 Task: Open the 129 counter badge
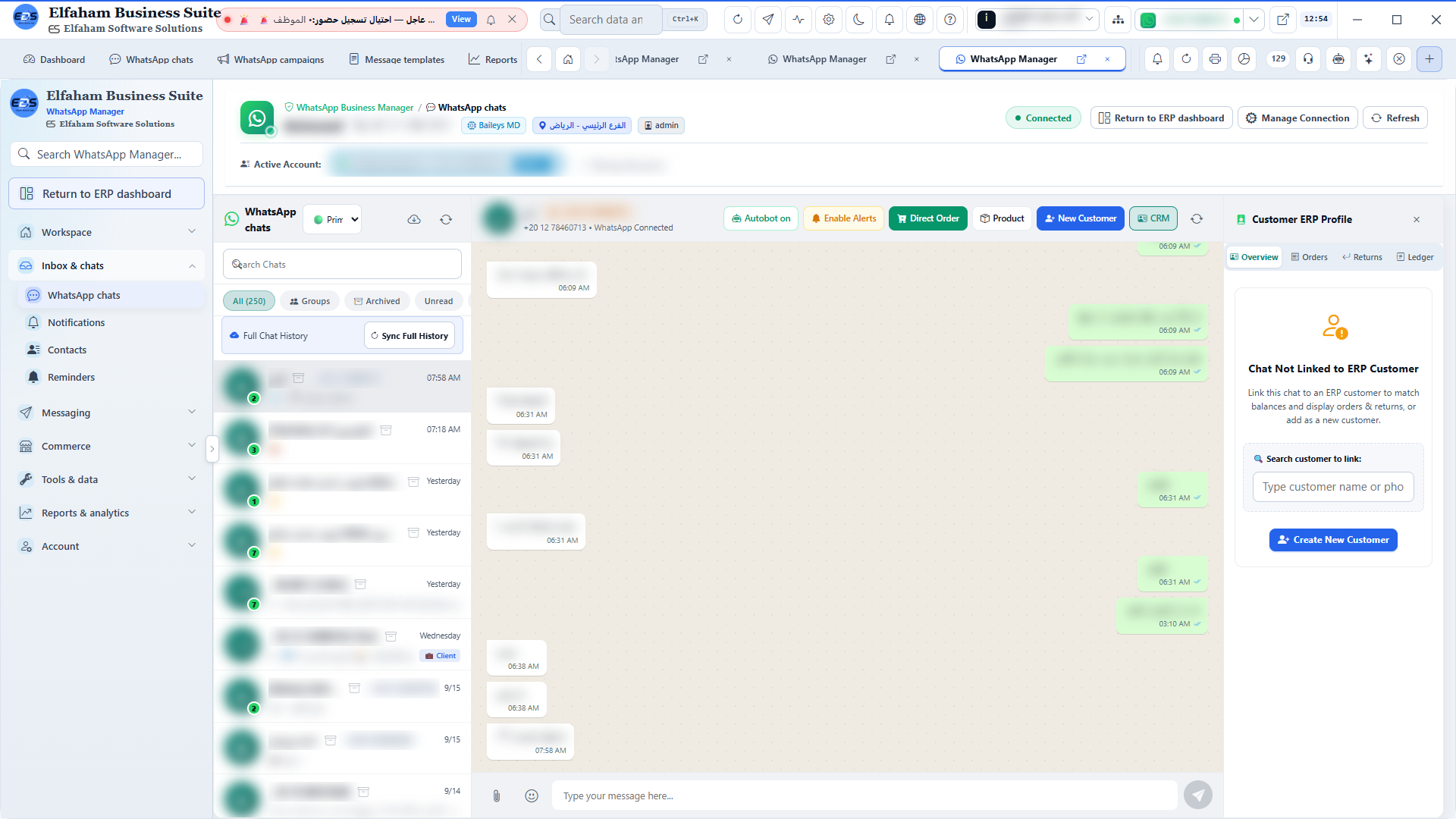click(1279, 59)
